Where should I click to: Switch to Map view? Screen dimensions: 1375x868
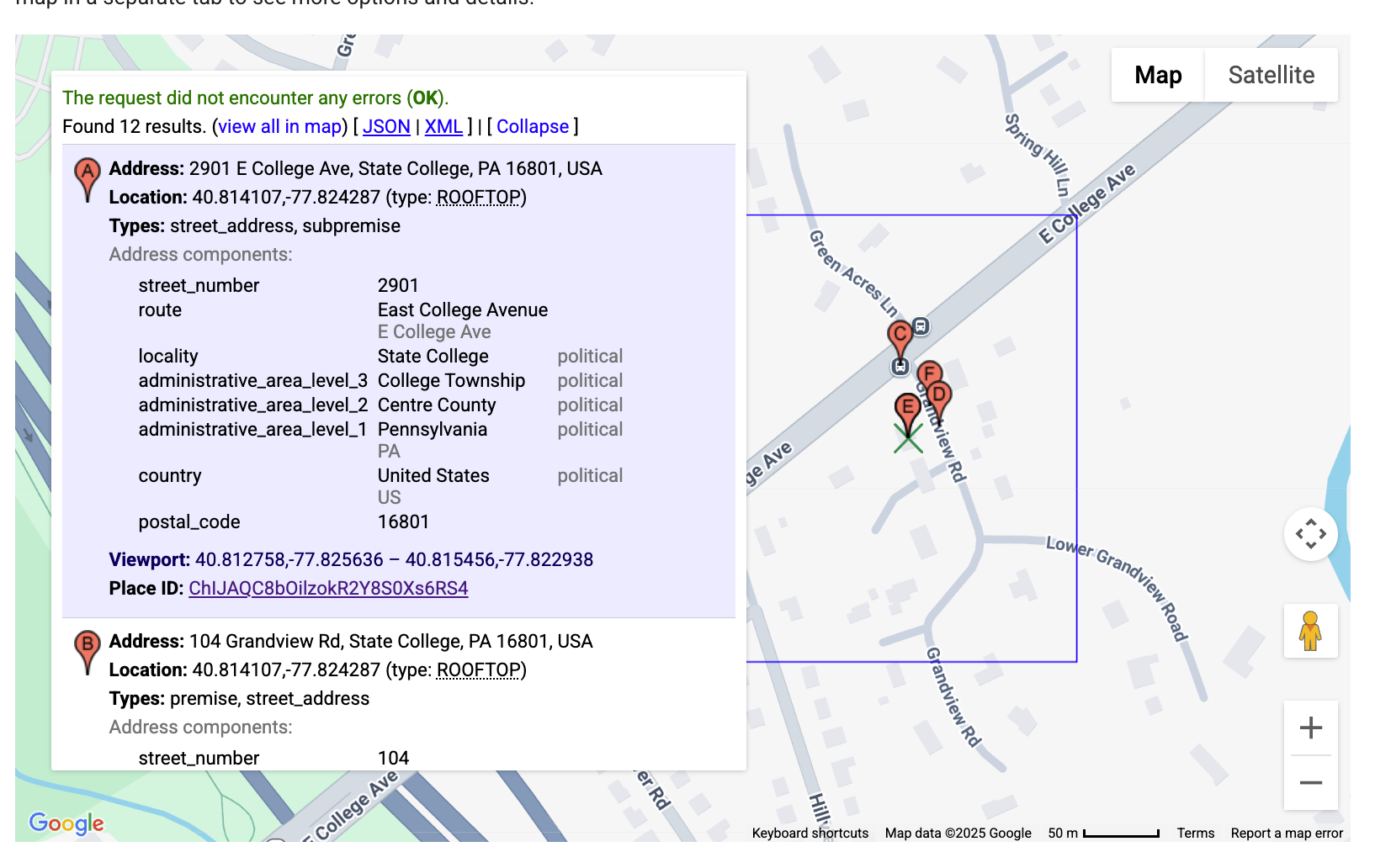[x=1158, y=75]
